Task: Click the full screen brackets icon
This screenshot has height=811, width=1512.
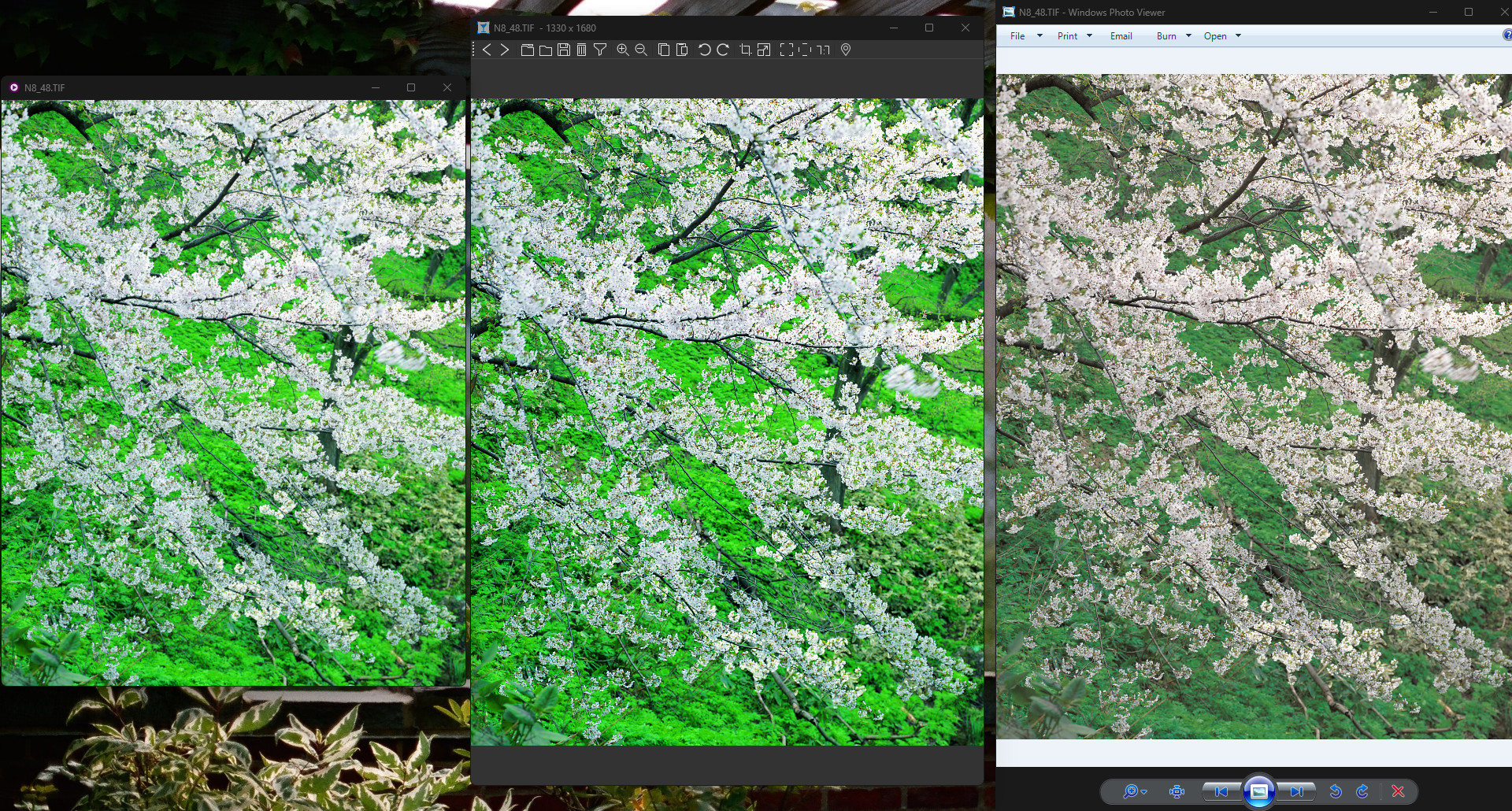Action: pos(786,50)
